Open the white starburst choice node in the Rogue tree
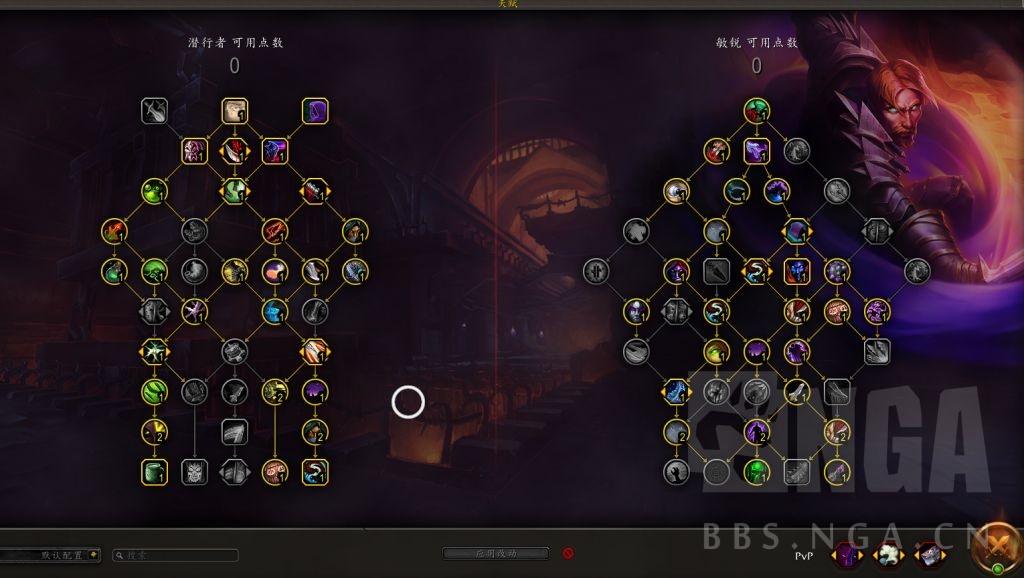This screenshot has height=578, width=1024. (x=154, y=352)
